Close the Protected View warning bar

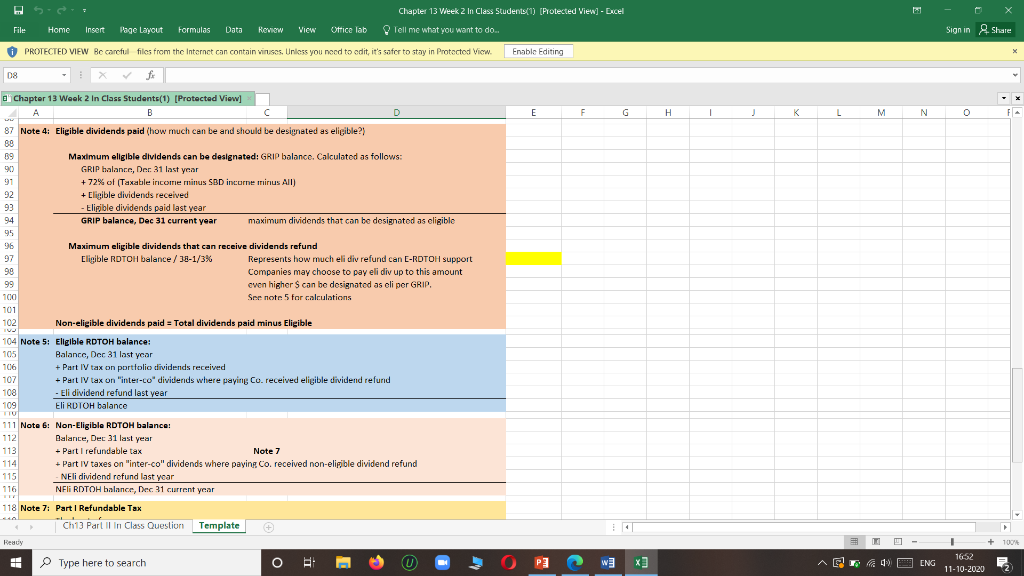point(1015,51)
